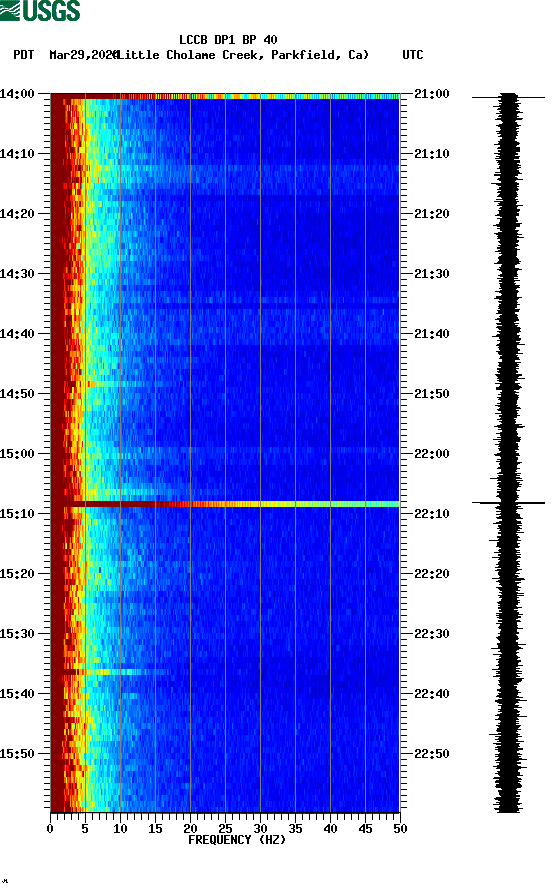
Task: Click the 14:00 PDT time label
Action: pos(17,94)
